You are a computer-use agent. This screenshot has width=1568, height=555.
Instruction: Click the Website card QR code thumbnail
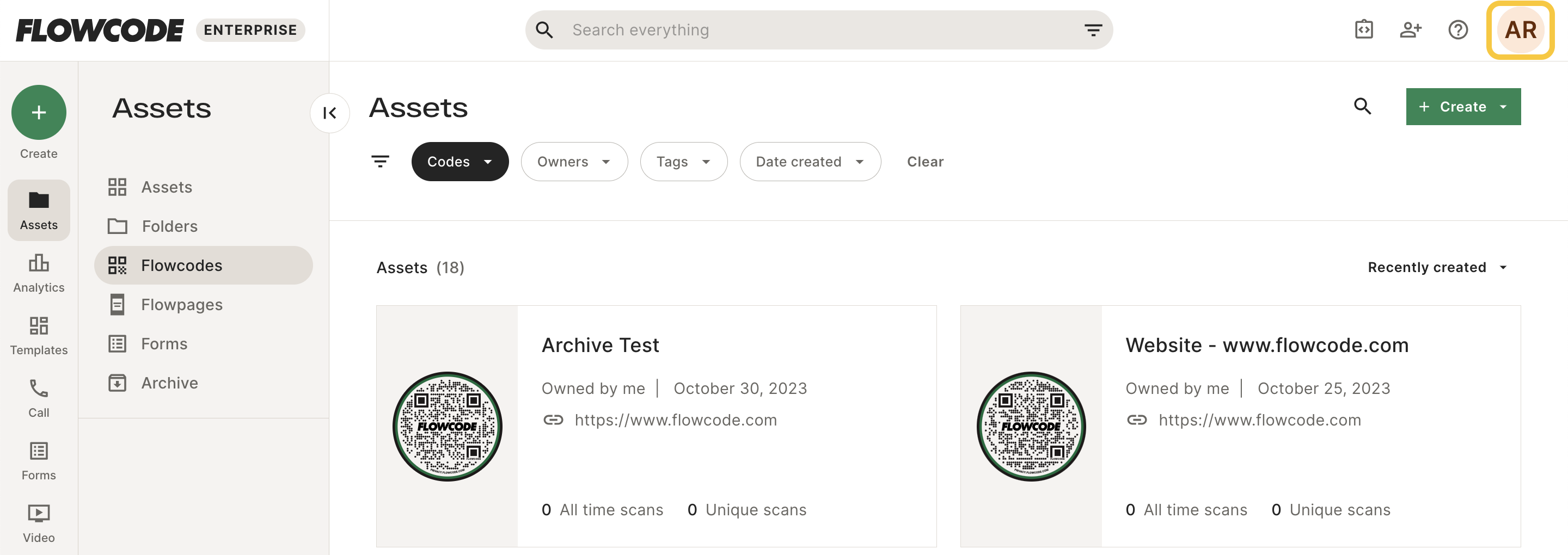[1031, 427]
